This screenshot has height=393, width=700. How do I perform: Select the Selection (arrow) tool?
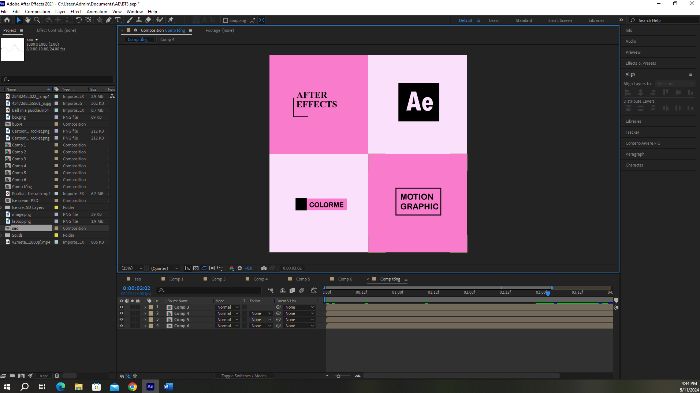(18, 20)
